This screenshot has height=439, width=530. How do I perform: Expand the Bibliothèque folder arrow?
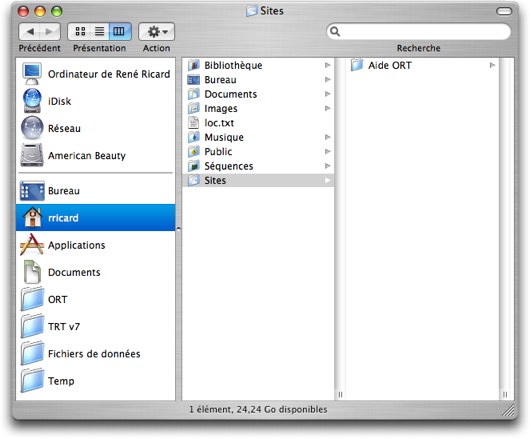point(327,65)
